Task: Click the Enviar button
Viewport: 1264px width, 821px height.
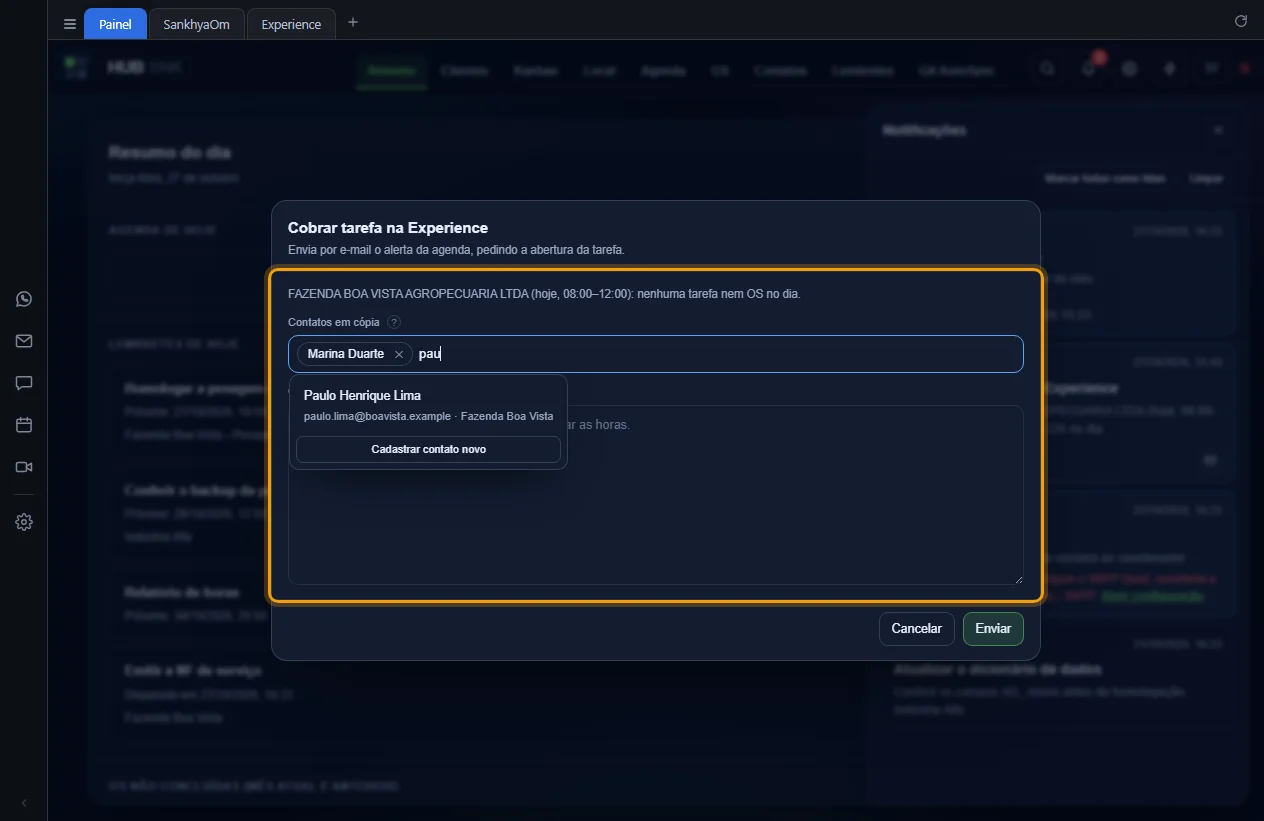Action: (993, 629)
